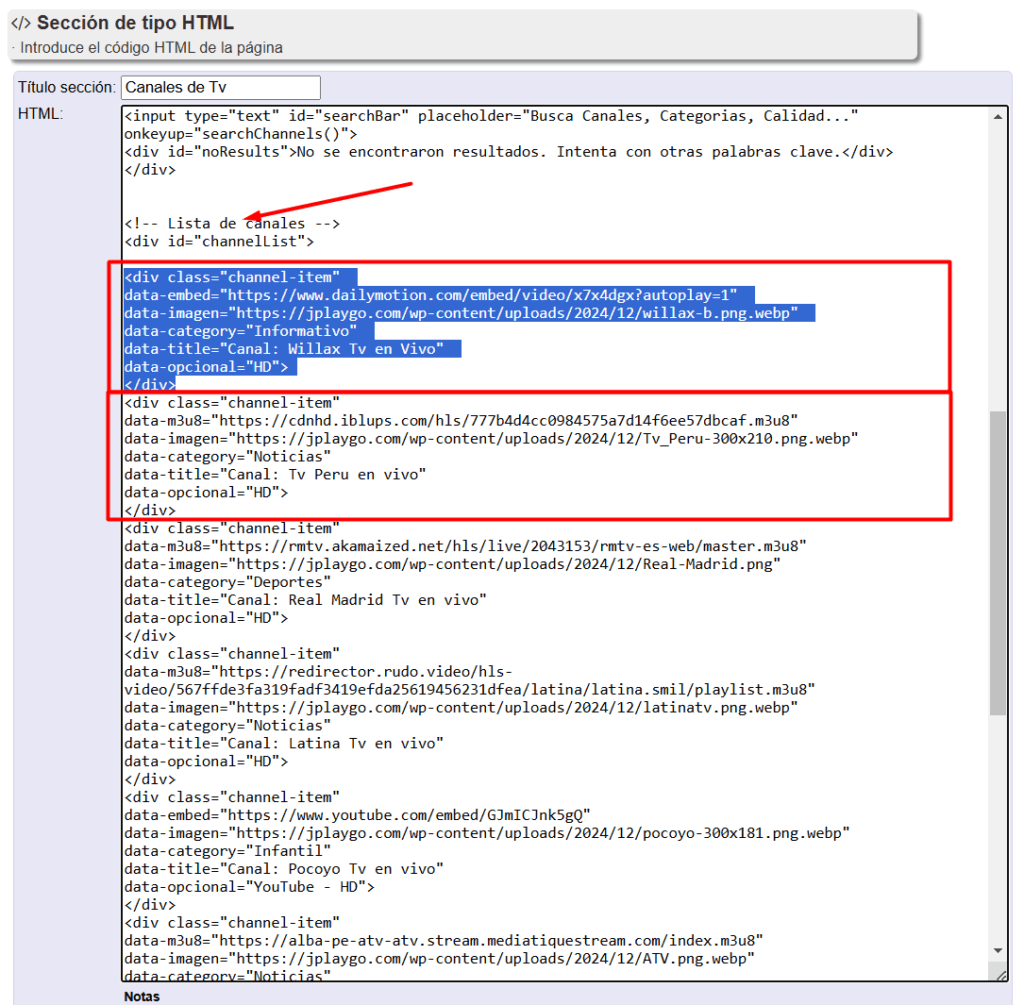The image size is (1024, 1005).
Task: Click data-opcional="YouTube - HD" line
Action: (249, 887)
